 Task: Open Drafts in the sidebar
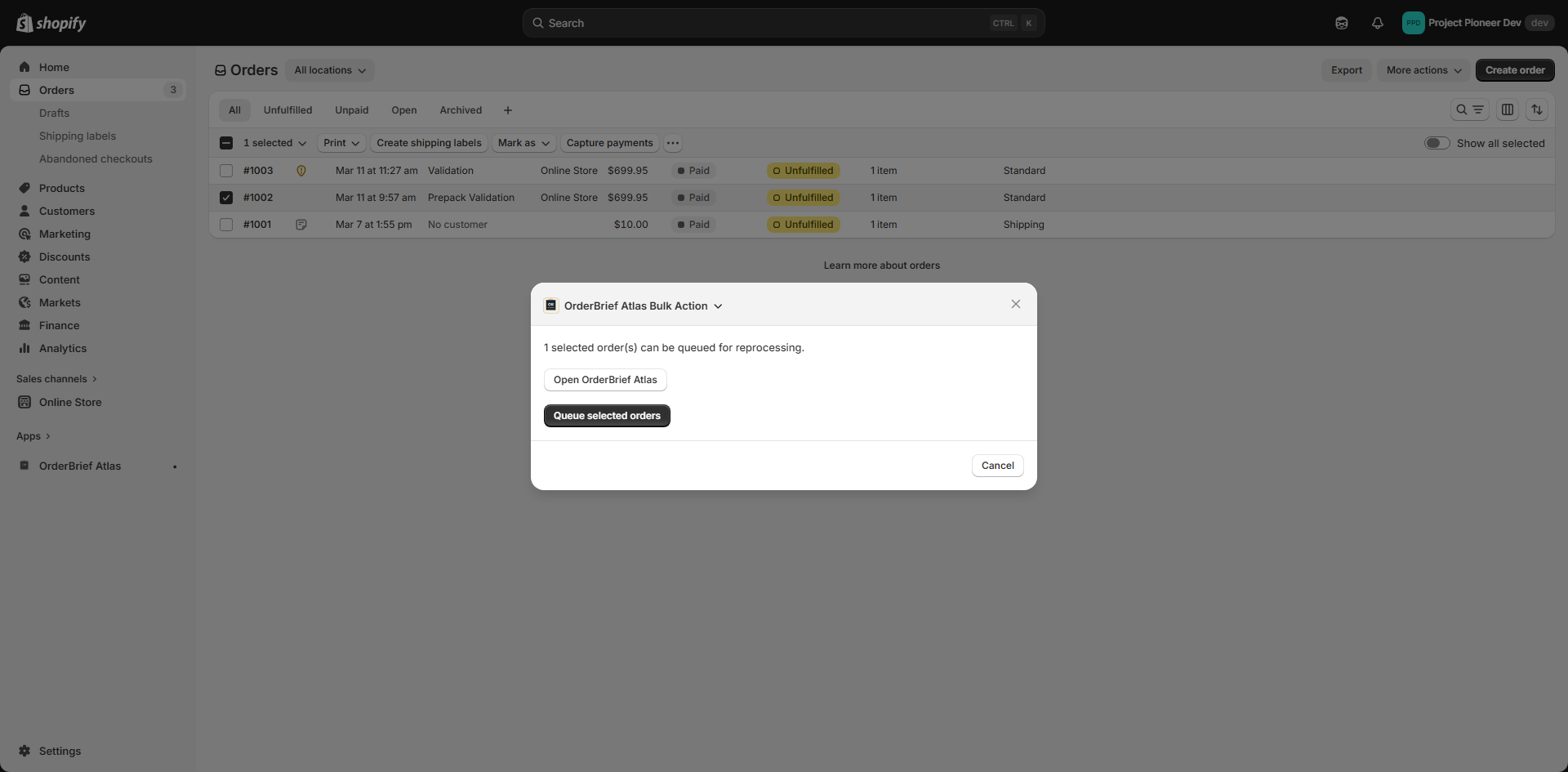point(55,113)
